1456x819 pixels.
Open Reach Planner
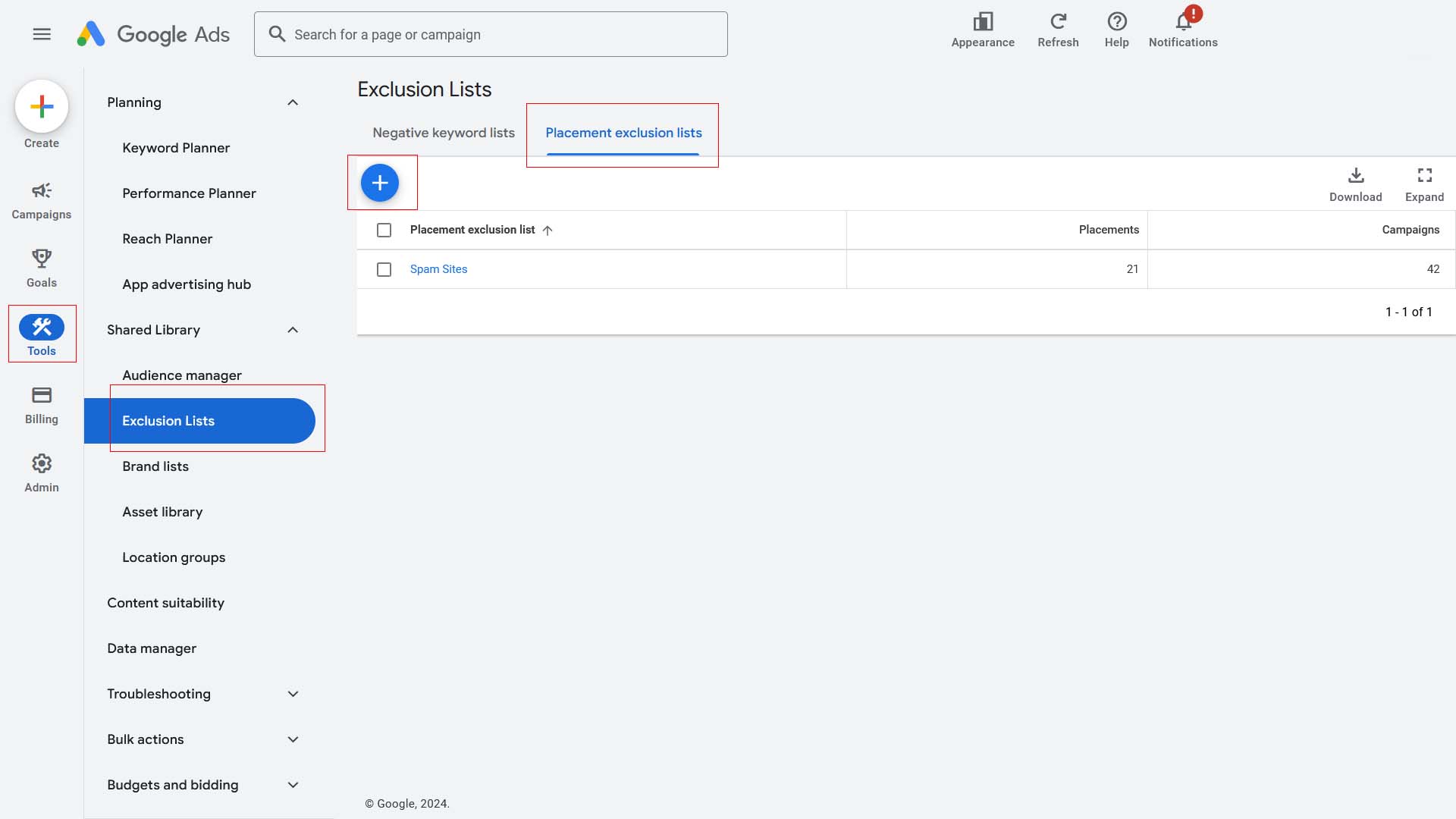point(167,239)
